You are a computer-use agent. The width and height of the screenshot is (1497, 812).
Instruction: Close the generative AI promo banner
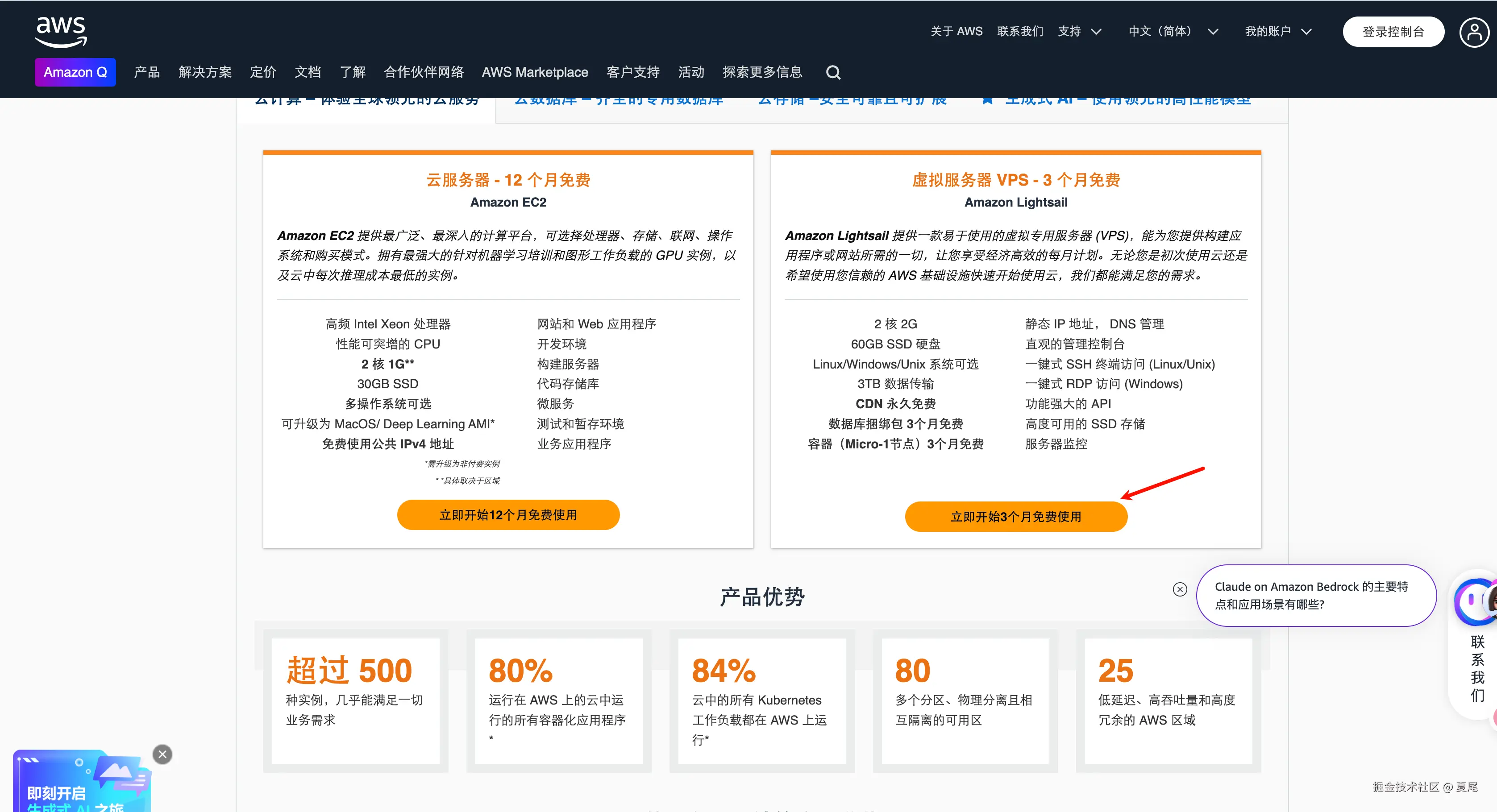click(x=162, y=754)
